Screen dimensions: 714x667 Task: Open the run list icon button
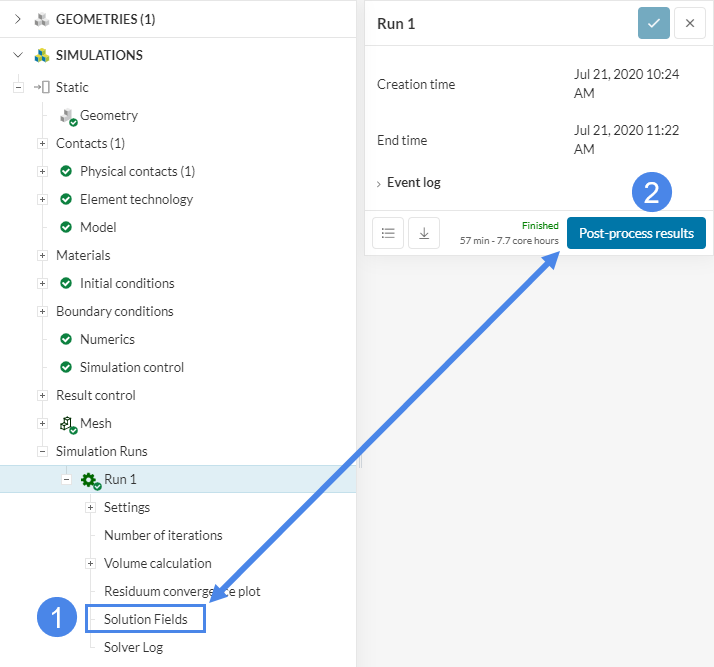coord(388,233)
